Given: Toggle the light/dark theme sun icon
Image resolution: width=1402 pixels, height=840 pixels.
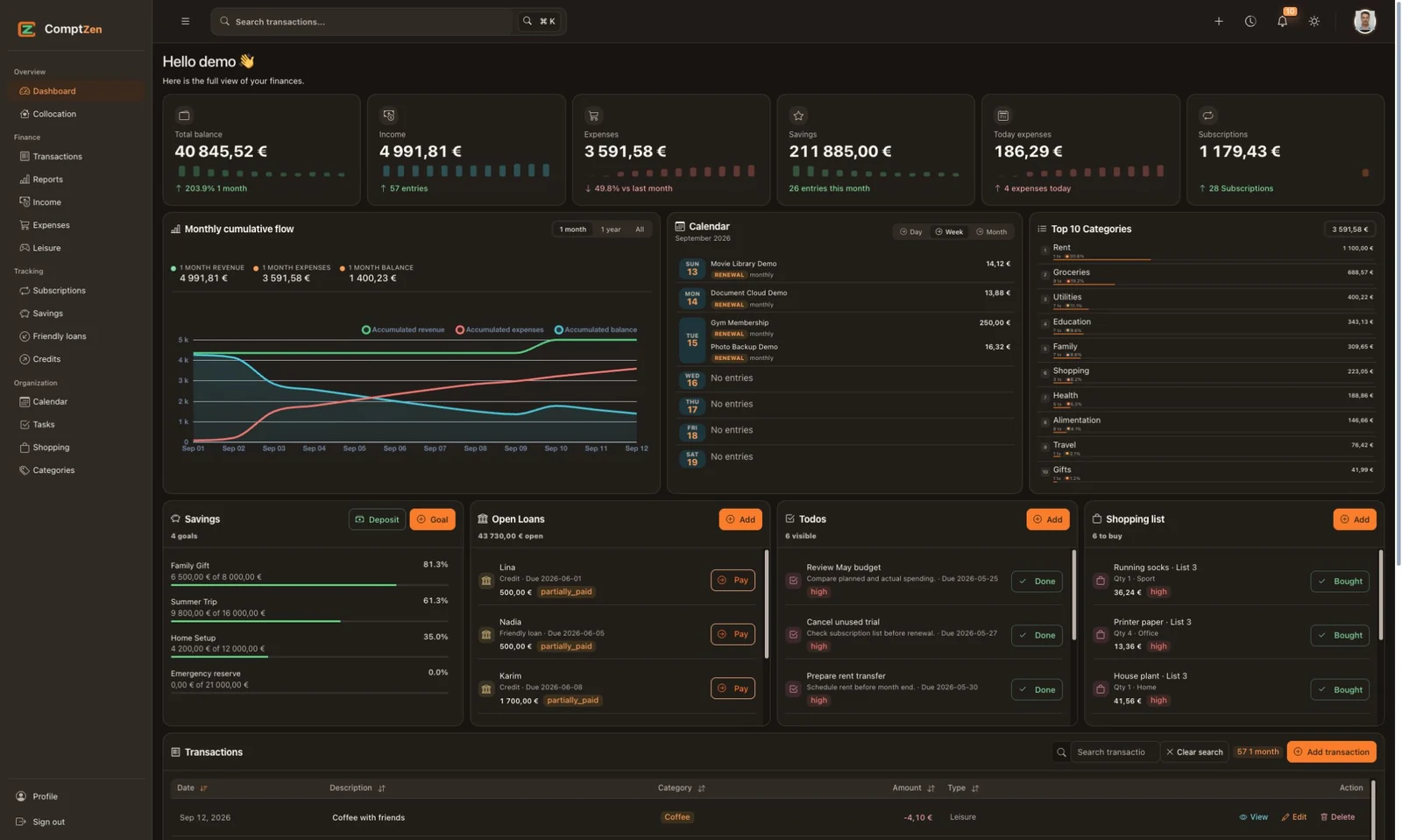Looking at the screenshot, I should (x=1314, y=21).
